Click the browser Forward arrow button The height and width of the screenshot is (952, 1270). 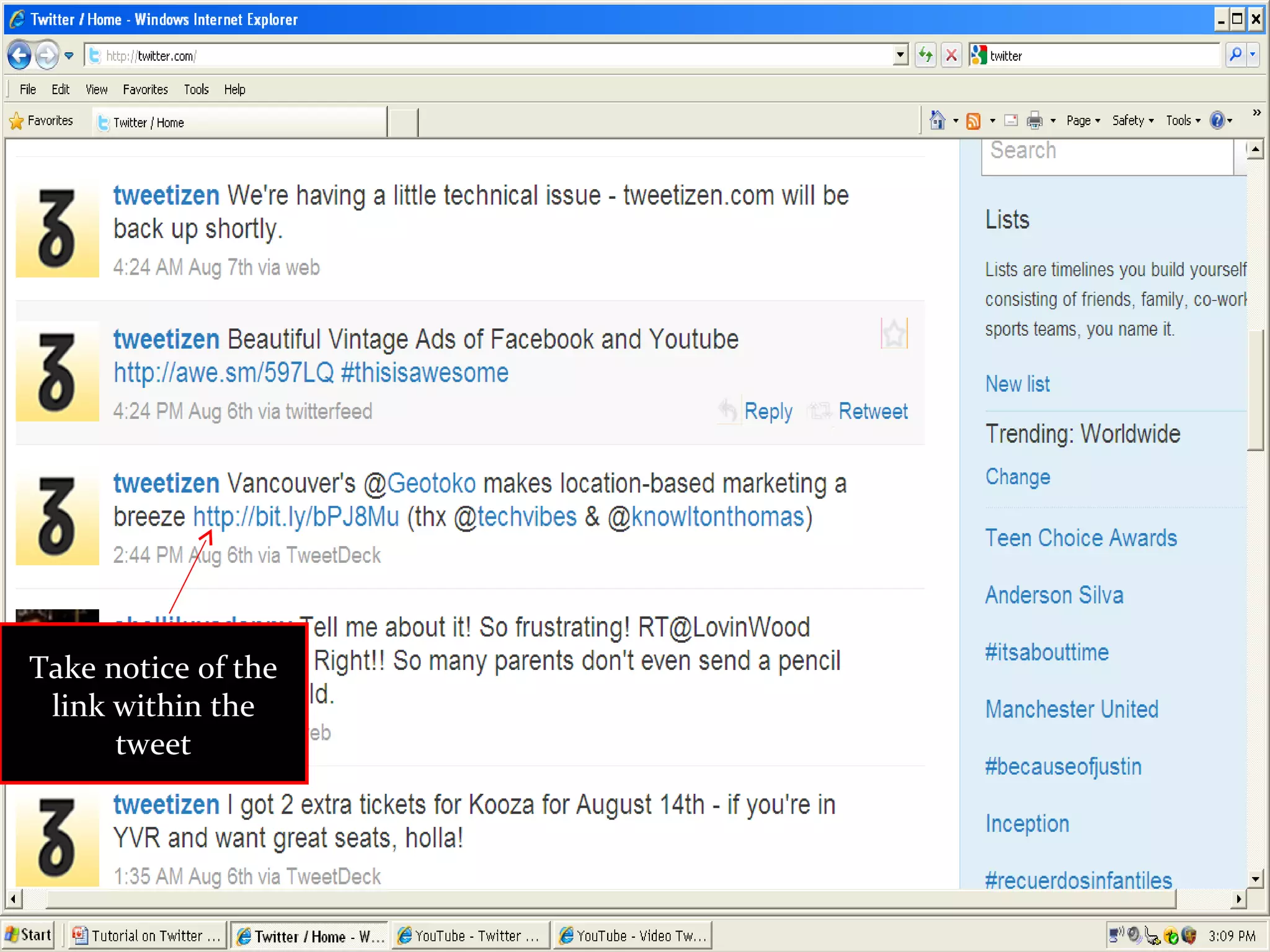click(x=47, y=56)
